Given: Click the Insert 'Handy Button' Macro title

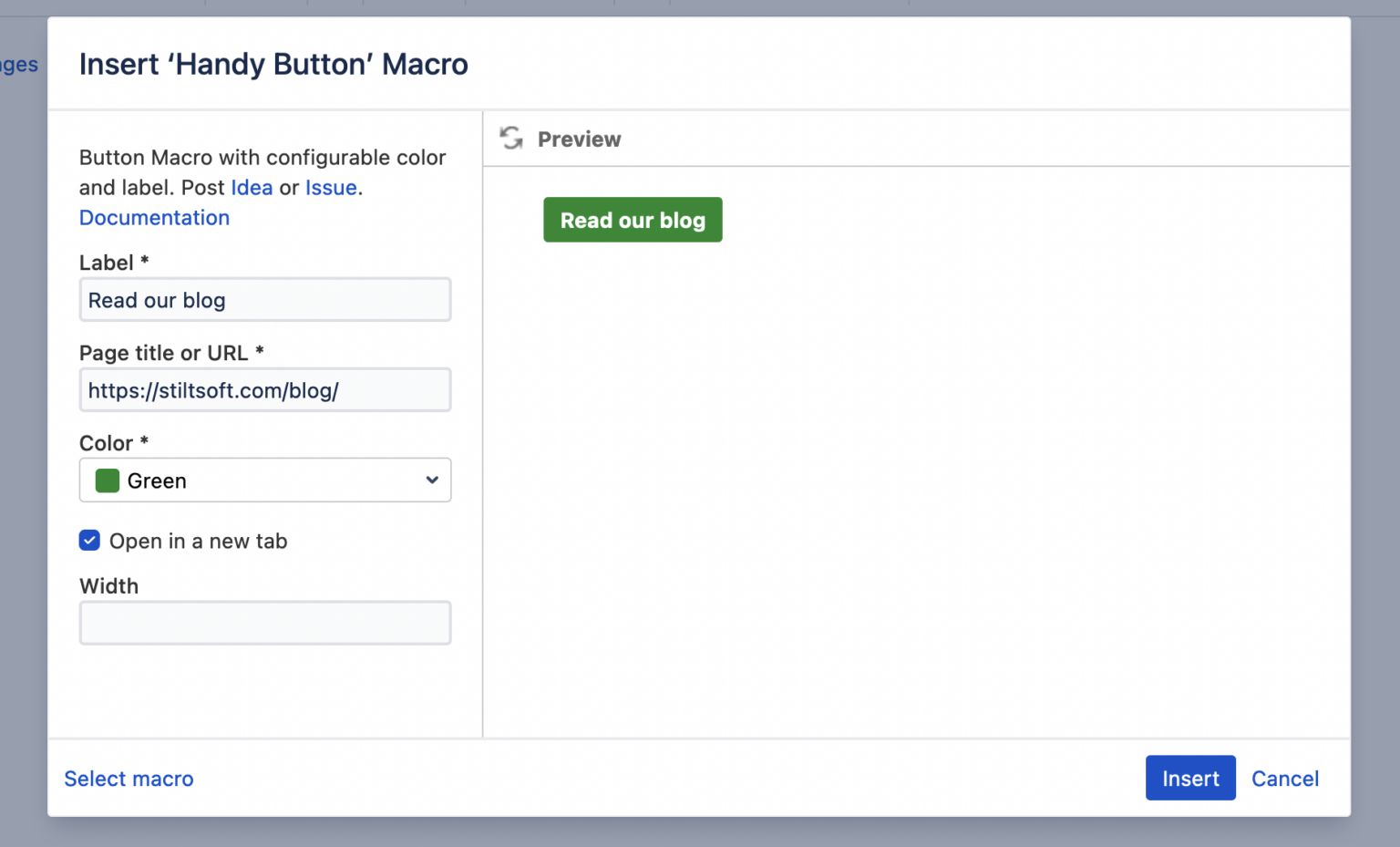Looking at the screenshot, I should [273, 64].
